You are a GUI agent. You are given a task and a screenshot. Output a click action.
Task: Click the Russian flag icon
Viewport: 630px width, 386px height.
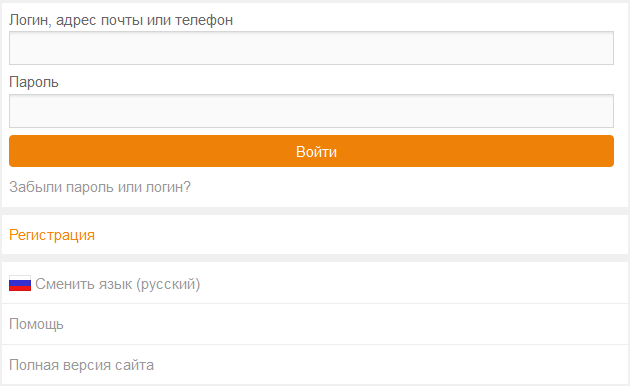pos(20,284)
